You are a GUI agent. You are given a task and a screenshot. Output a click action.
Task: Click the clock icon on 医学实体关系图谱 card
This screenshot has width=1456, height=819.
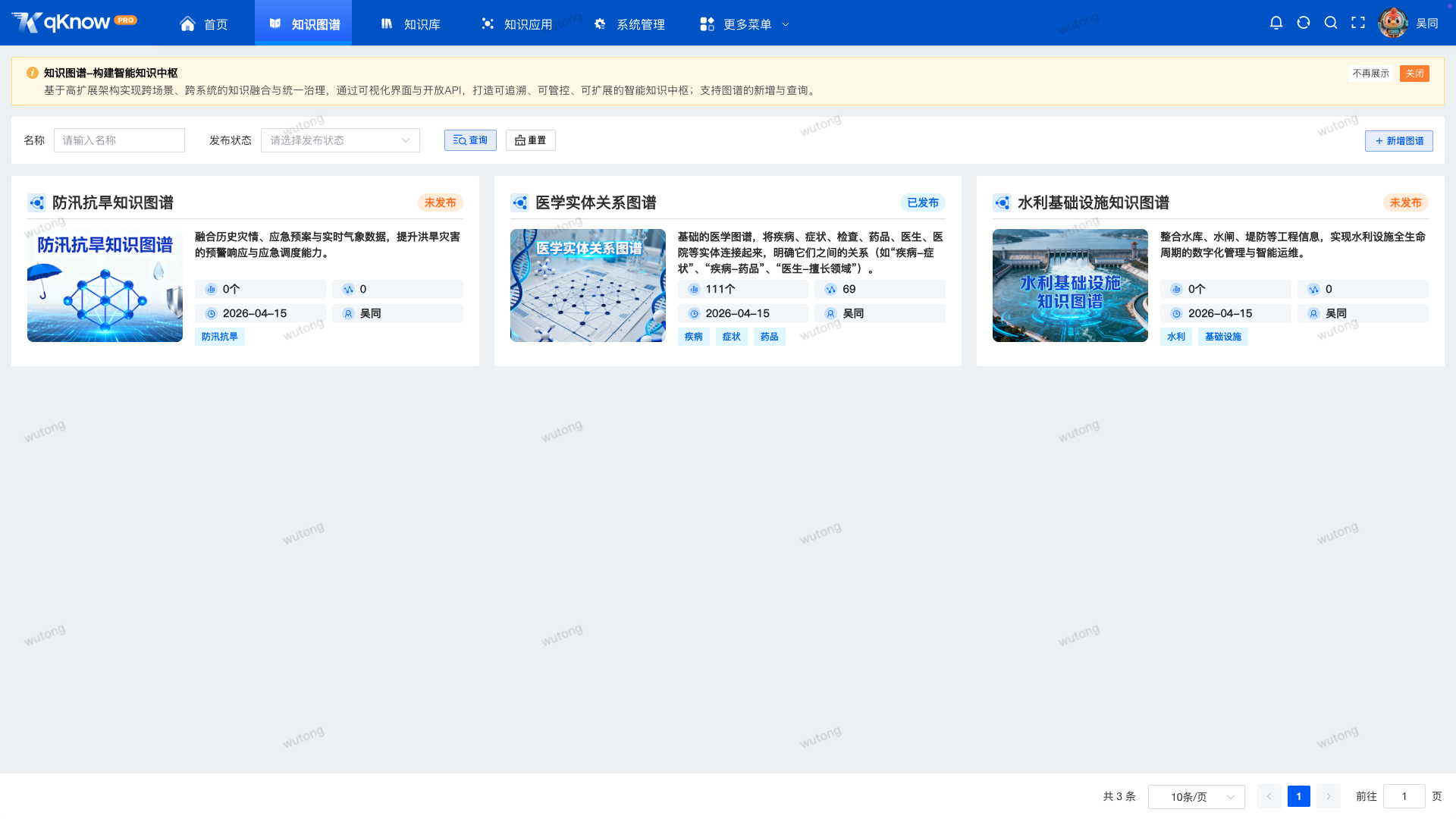[x=694, y=313]
